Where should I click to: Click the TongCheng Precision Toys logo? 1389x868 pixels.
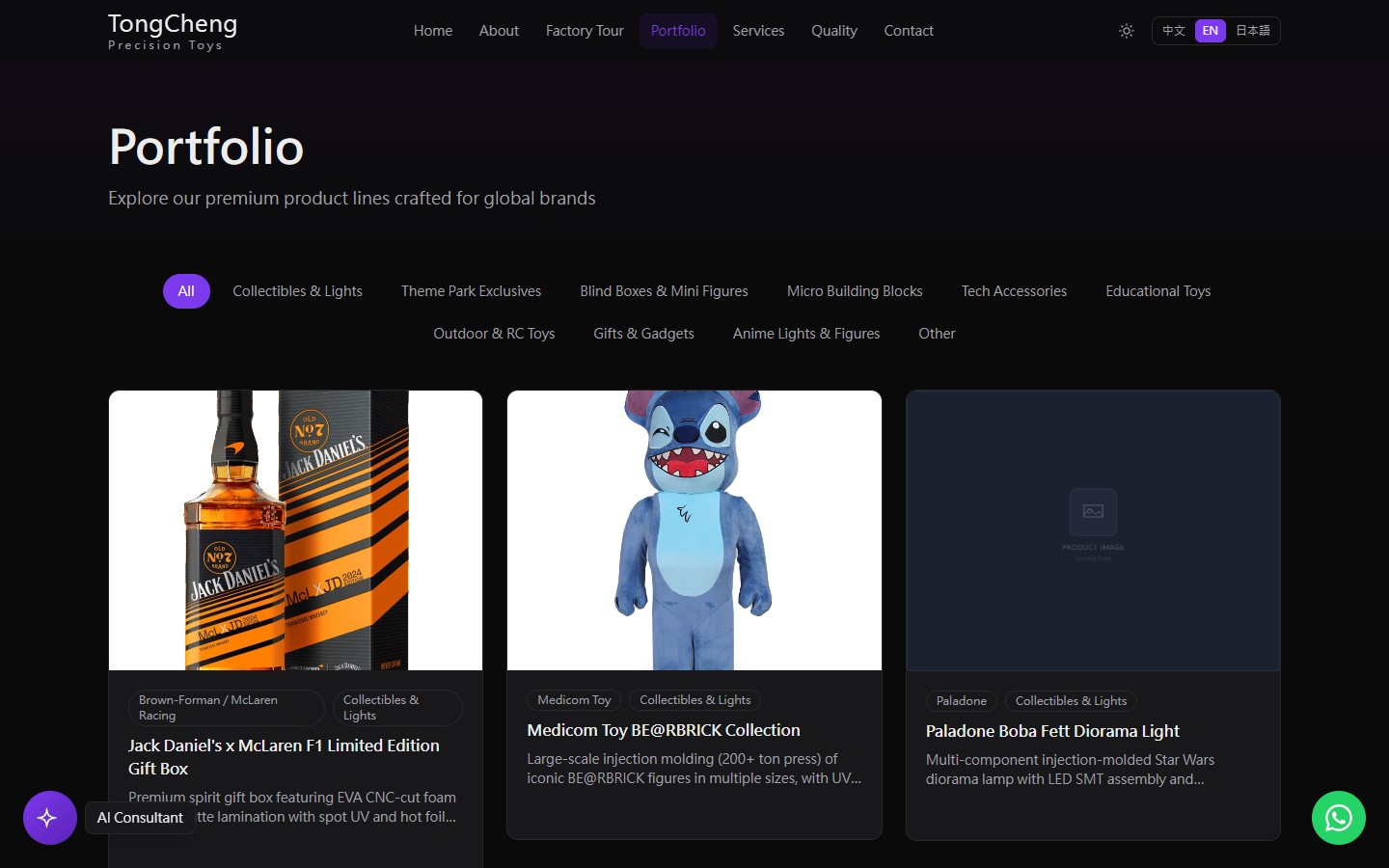(x=173, y=31)
